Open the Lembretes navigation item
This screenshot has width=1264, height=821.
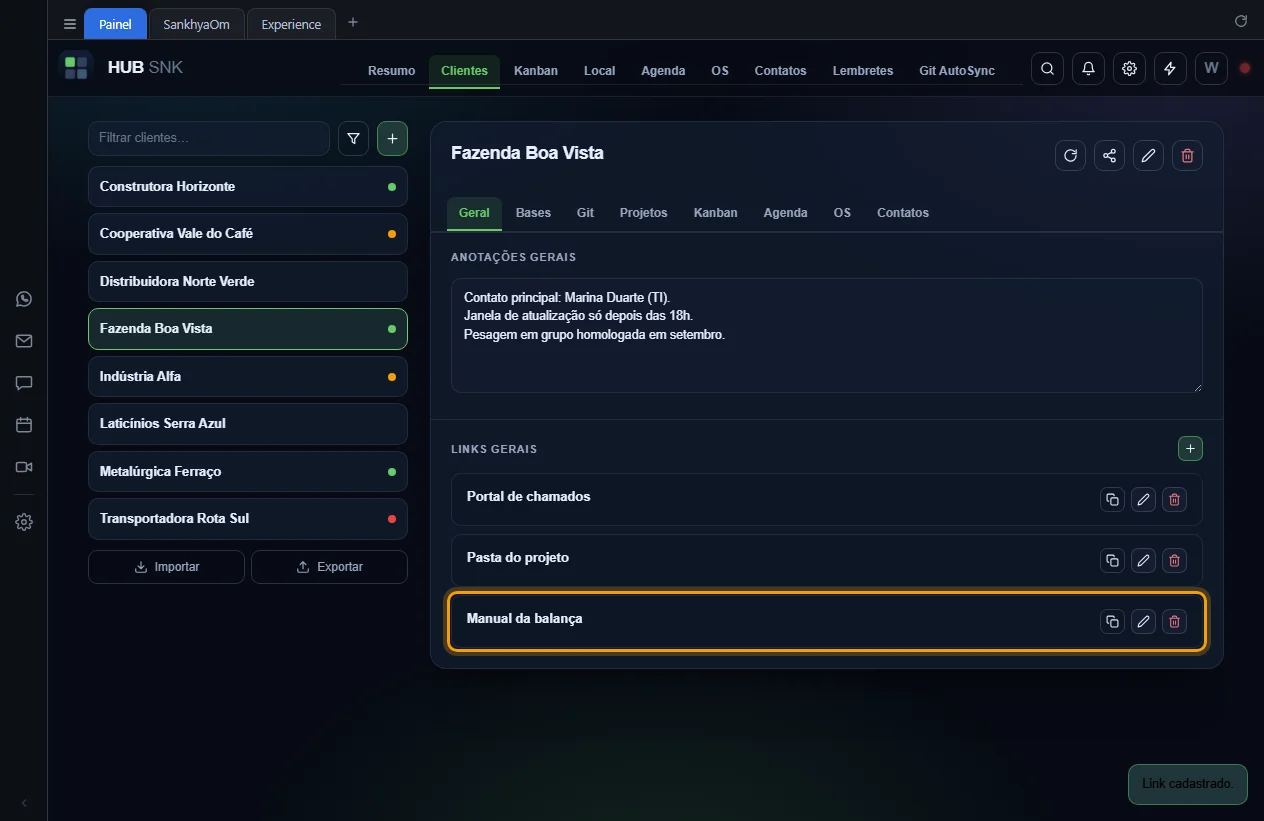point(863,70)
